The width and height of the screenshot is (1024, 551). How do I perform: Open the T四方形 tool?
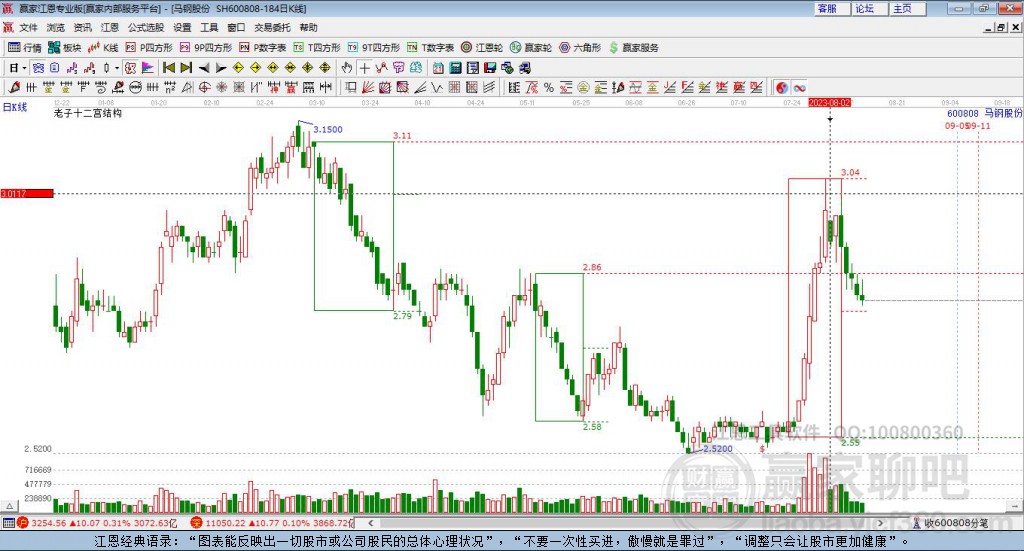click(x=317, y=48)
